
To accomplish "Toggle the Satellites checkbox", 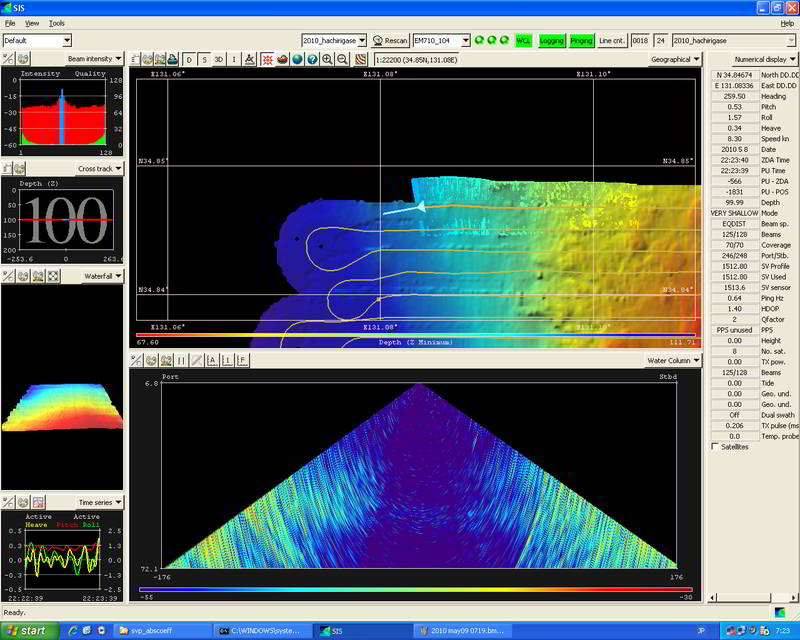I will 713,446.
